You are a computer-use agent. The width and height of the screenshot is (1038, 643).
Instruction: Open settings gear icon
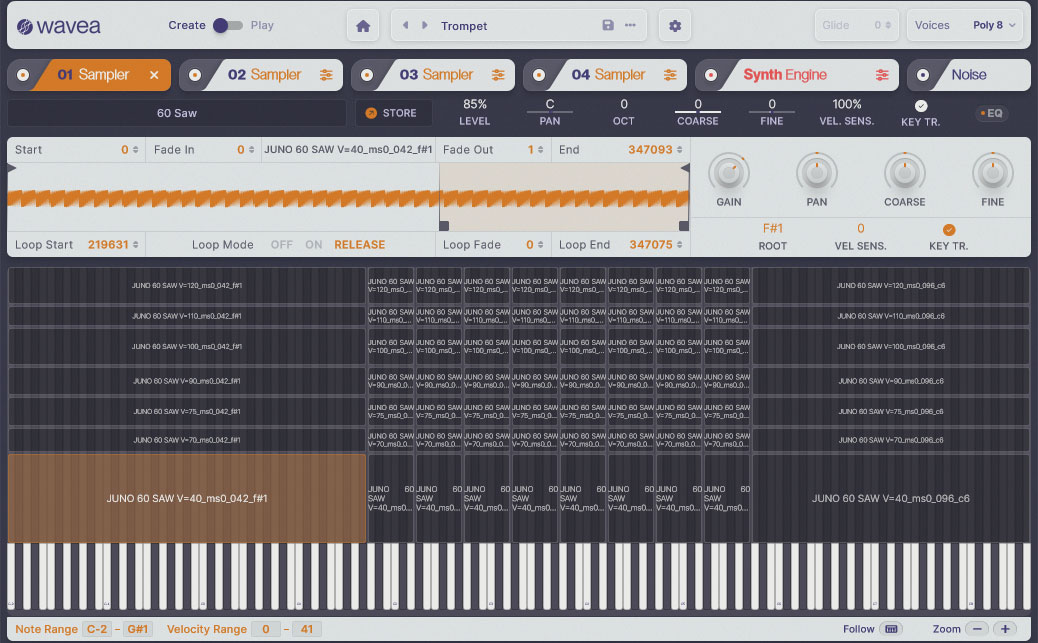point(675,26)
